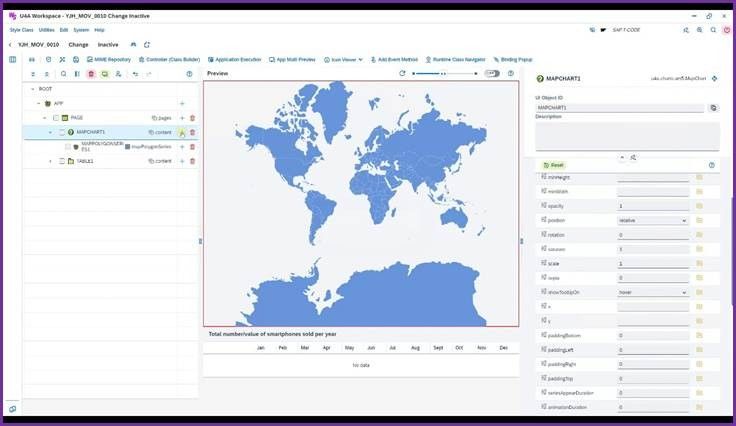Open the Help menu
The width and height of the screenshot is (736, 426).
(x=99, y=30)
